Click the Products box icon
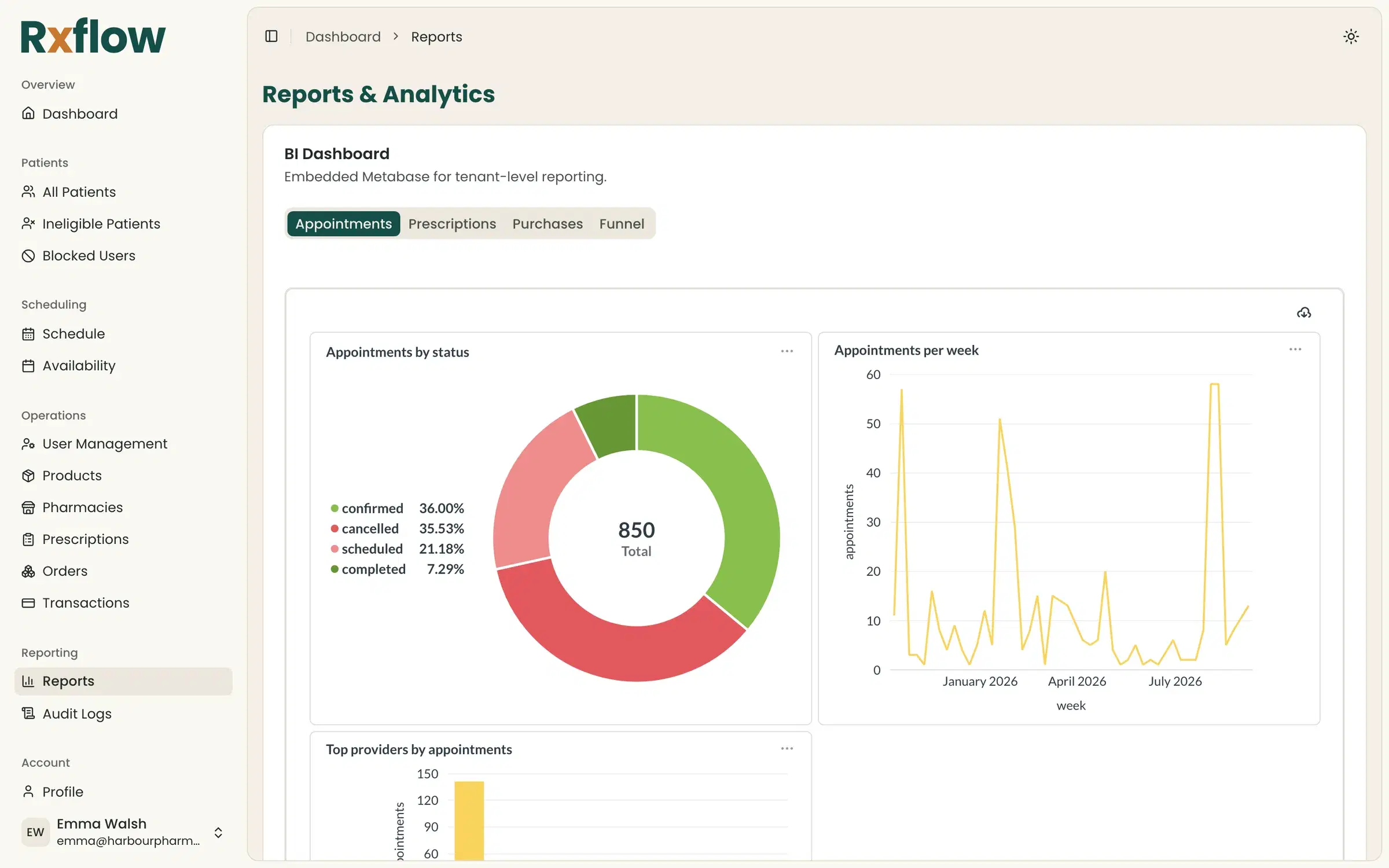 (28, 476)
